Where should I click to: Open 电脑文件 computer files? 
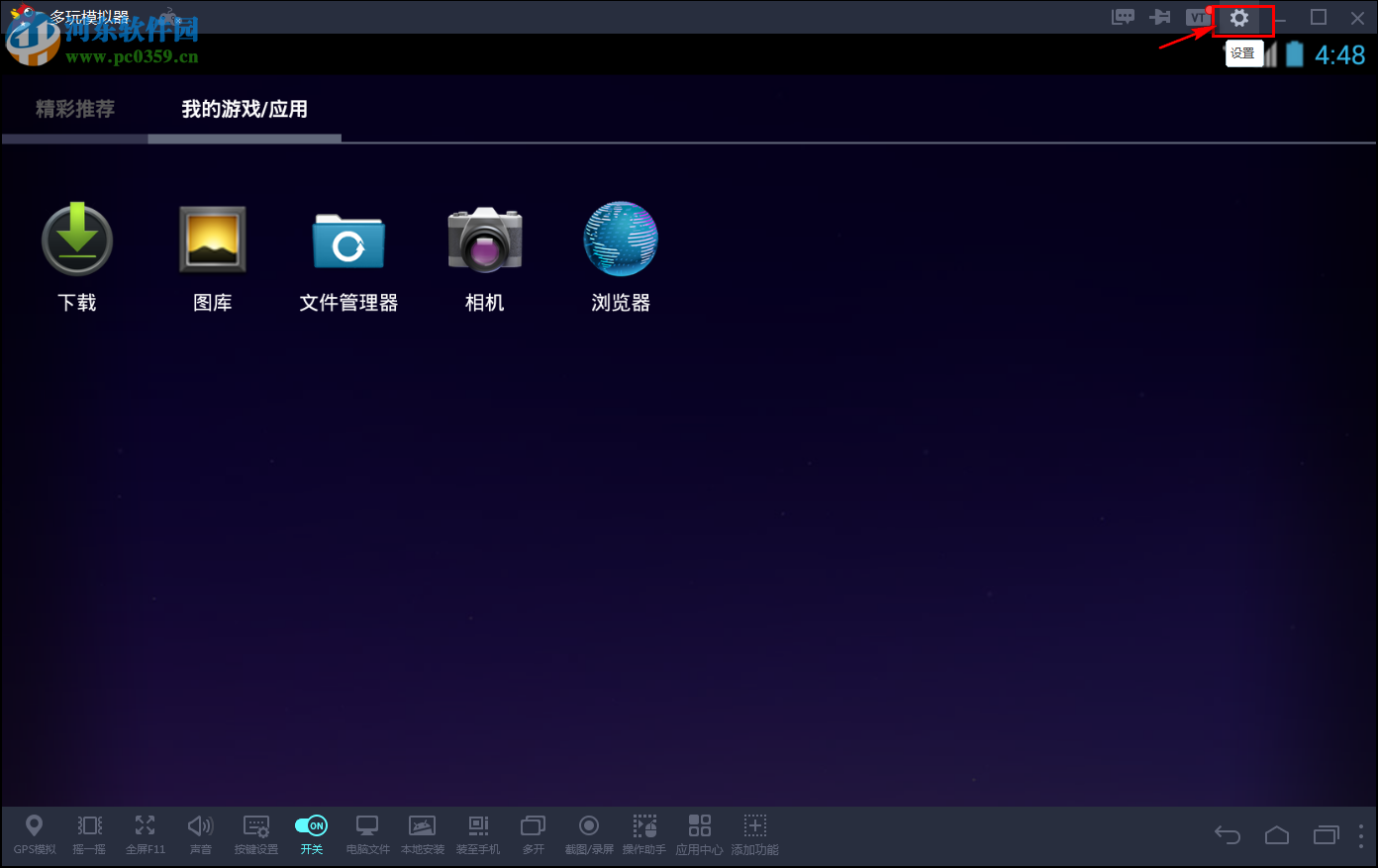click(367, 834)
